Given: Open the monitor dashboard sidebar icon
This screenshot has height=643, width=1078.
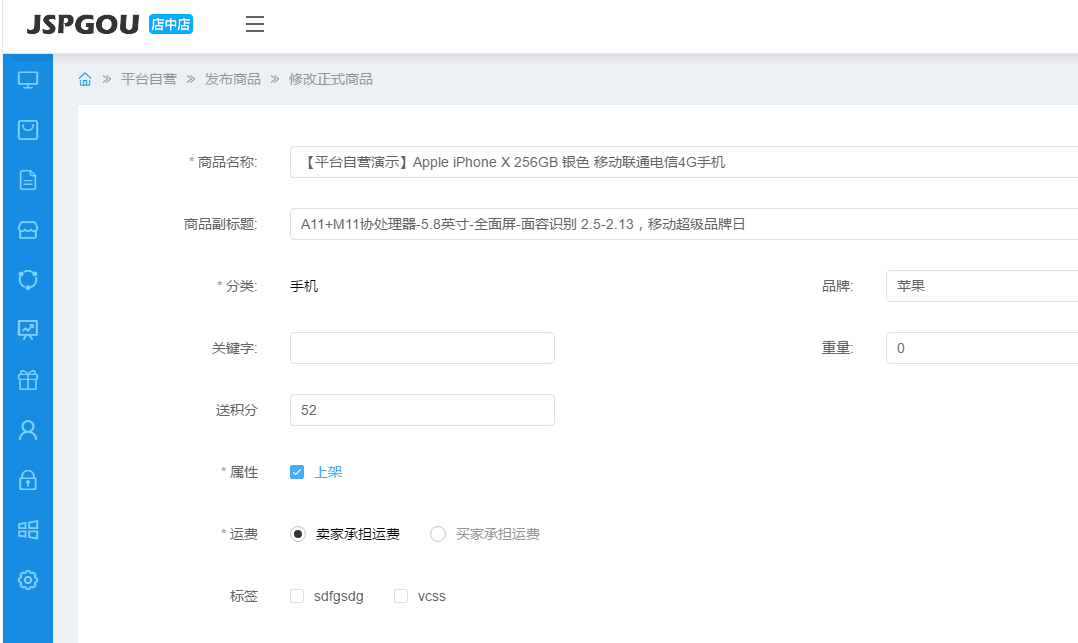Looking at the screenshot, I should coord(28,80).
